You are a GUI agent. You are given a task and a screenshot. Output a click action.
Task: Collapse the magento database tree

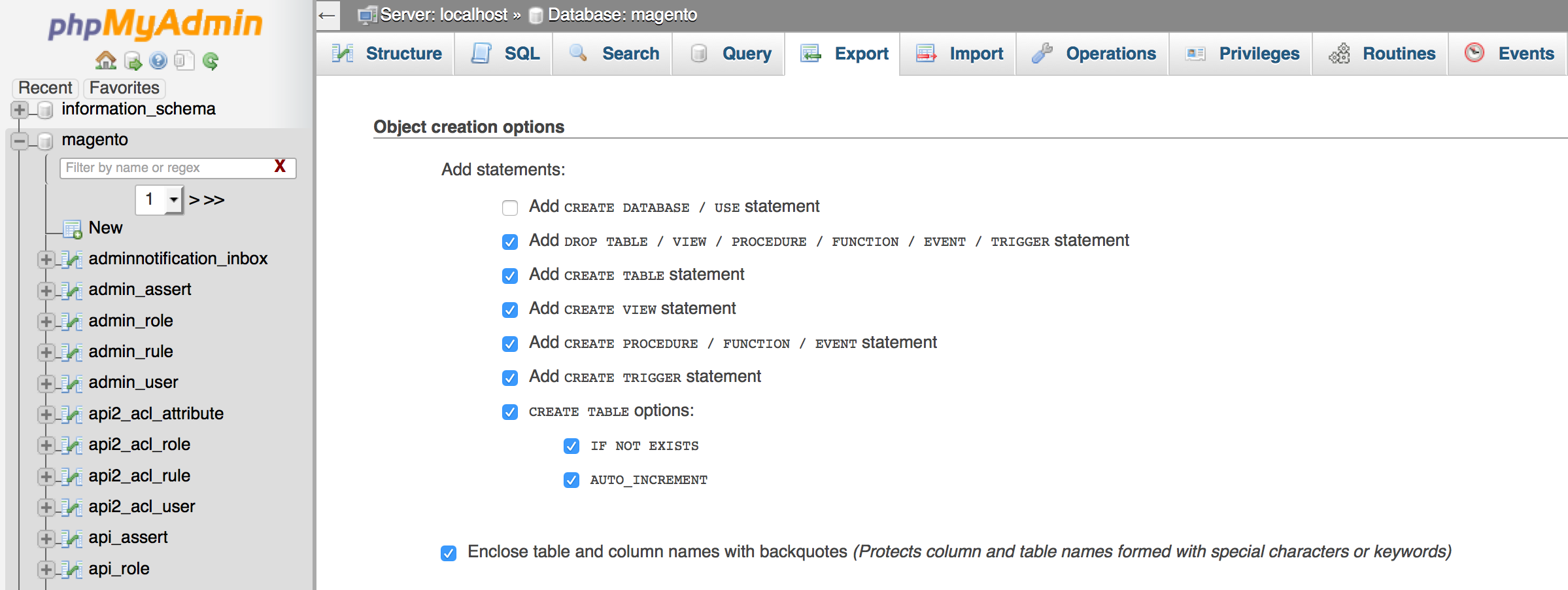(x=20, y=141)
